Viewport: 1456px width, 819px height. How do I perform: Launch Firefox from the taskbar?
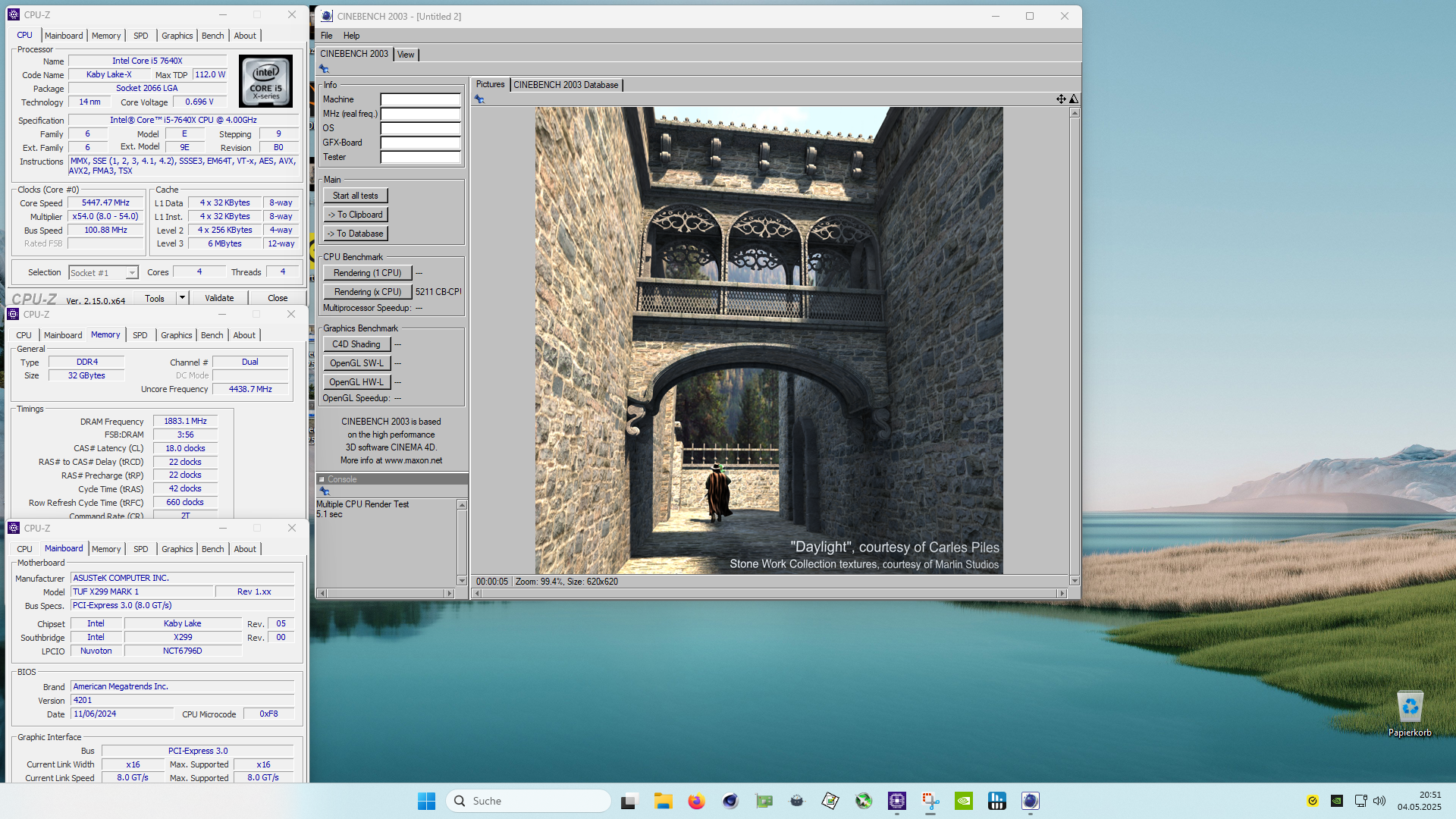696,801
